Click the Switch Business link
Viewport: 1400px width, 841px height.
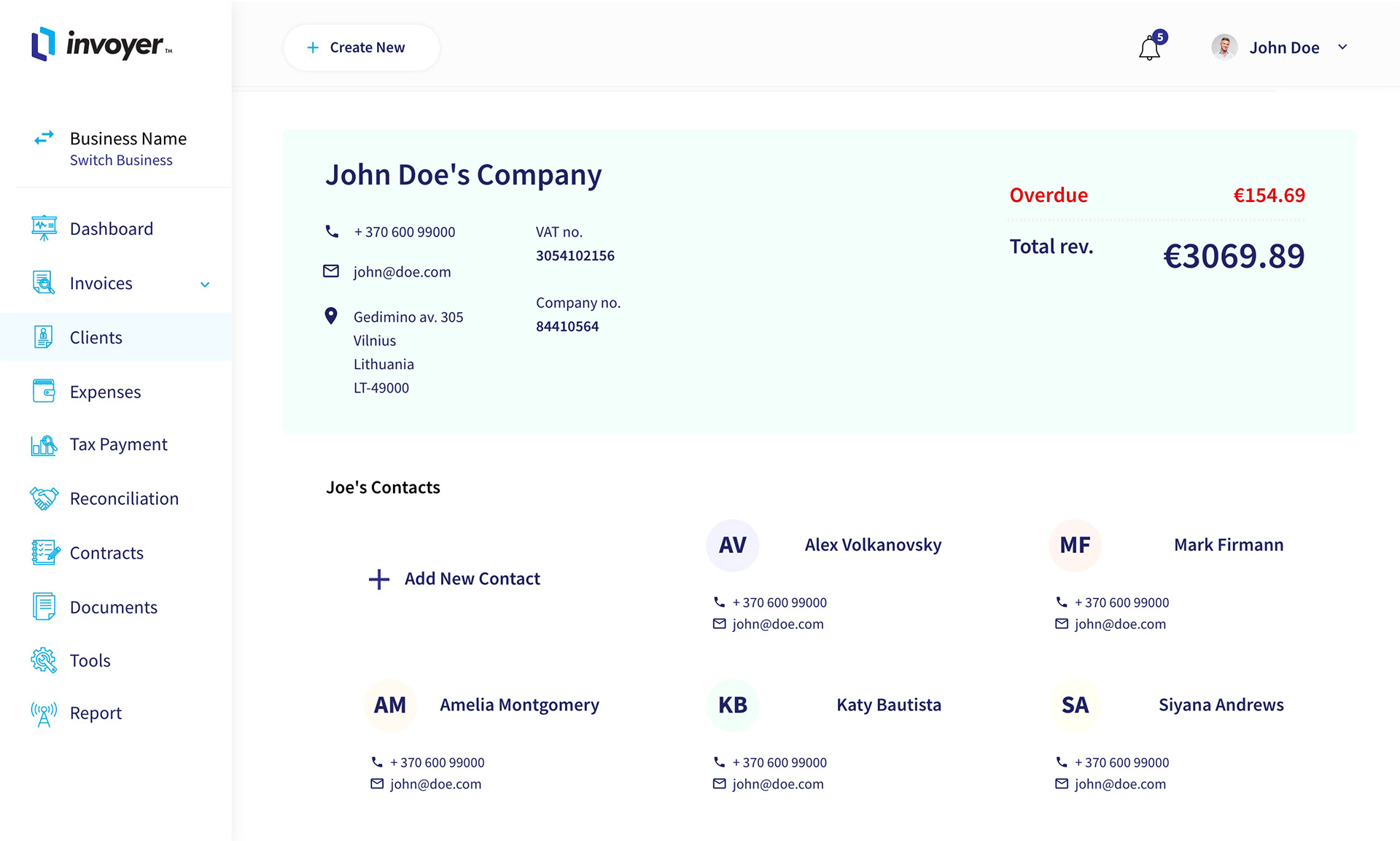click(x=121, y=160)
